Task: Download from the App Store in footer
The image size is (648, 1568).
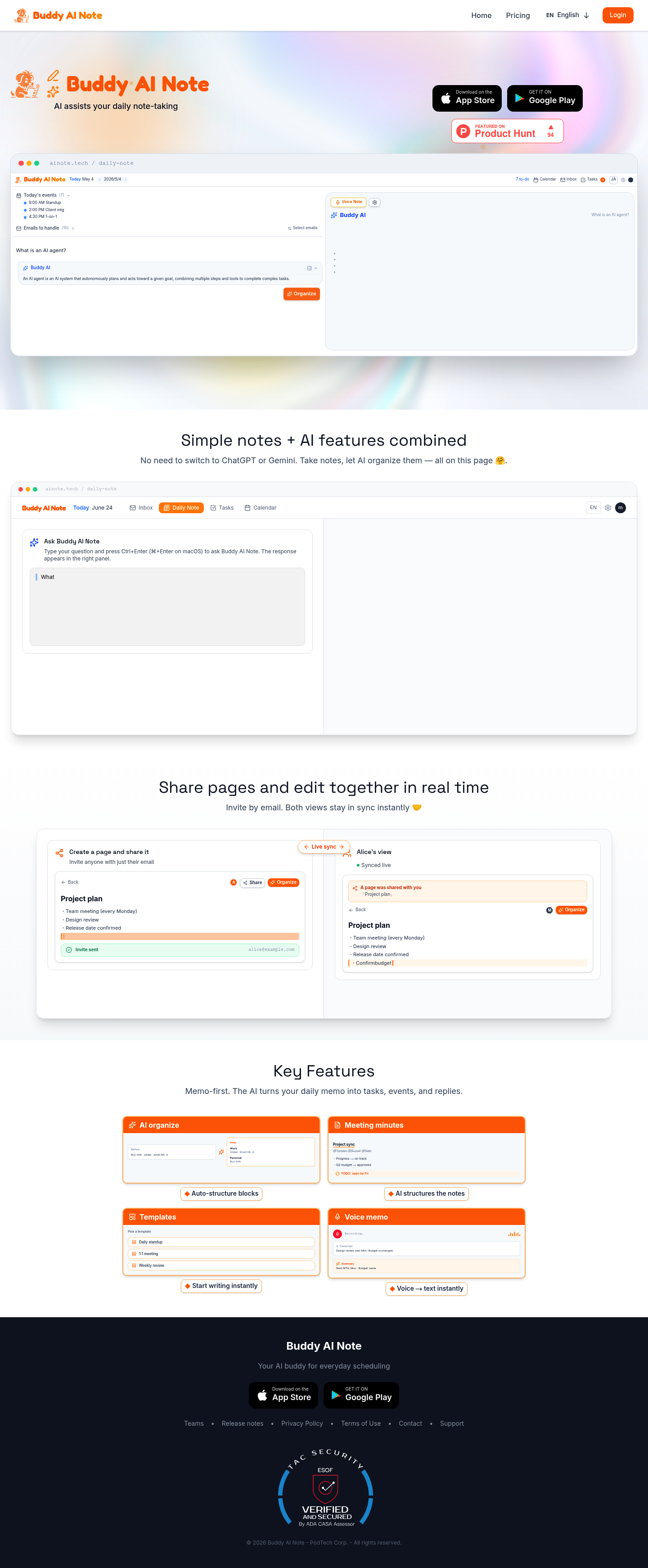Action: 284,1395
